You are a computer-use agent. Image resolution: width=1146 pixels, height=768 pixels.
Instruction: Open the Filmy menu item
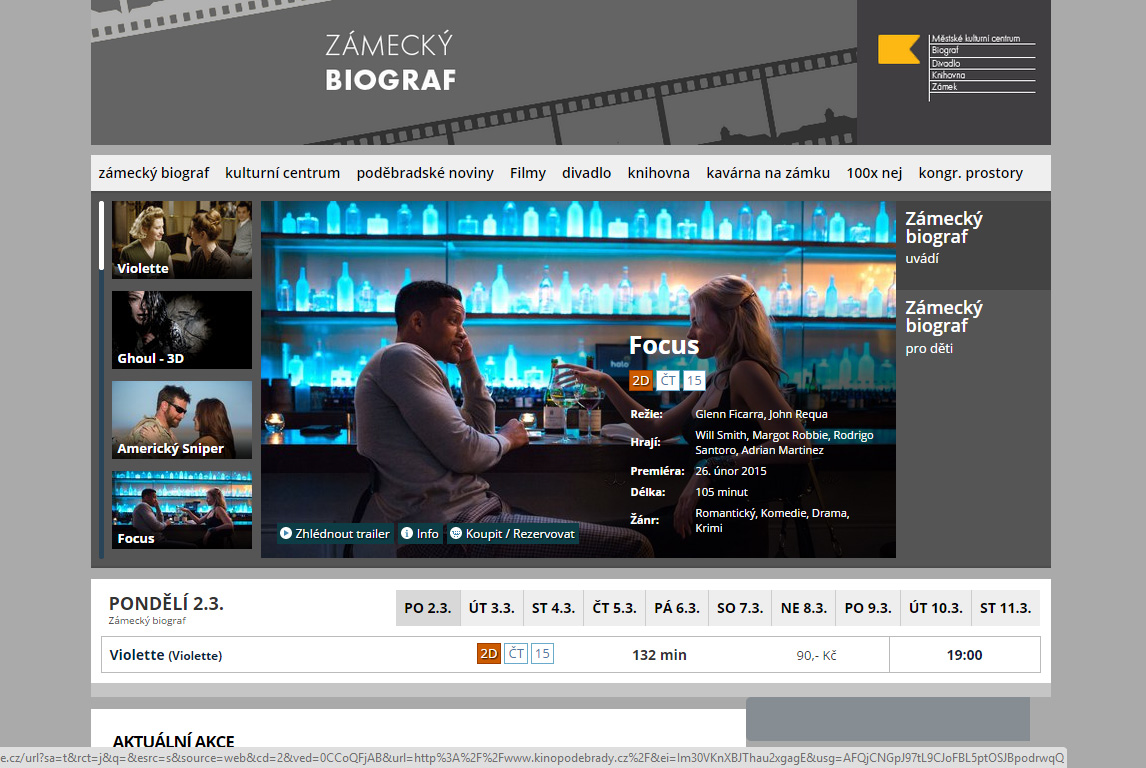[x=528, y=173]
